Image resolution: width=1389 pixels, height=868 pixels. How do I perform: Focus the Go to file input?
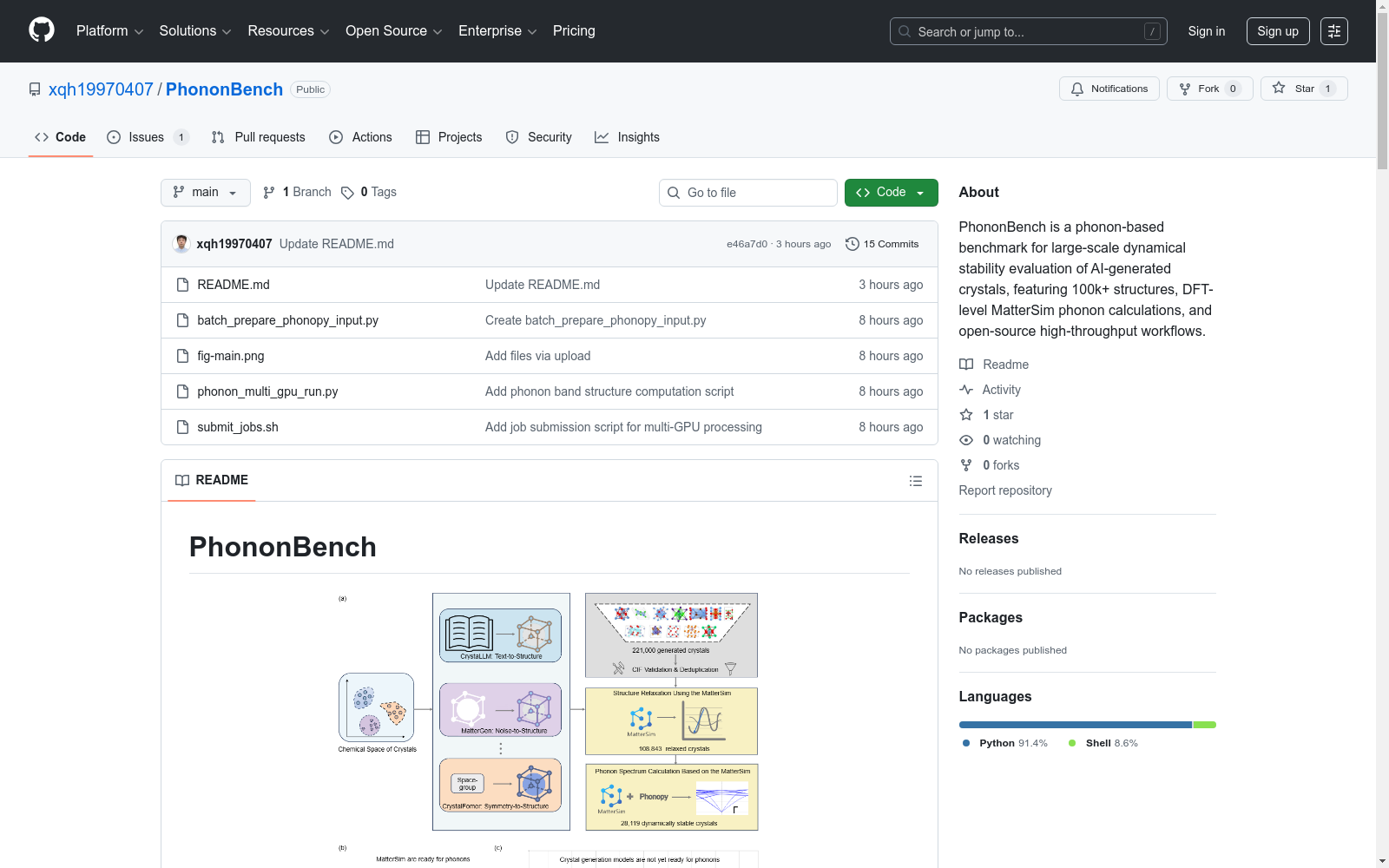[748, 193]
